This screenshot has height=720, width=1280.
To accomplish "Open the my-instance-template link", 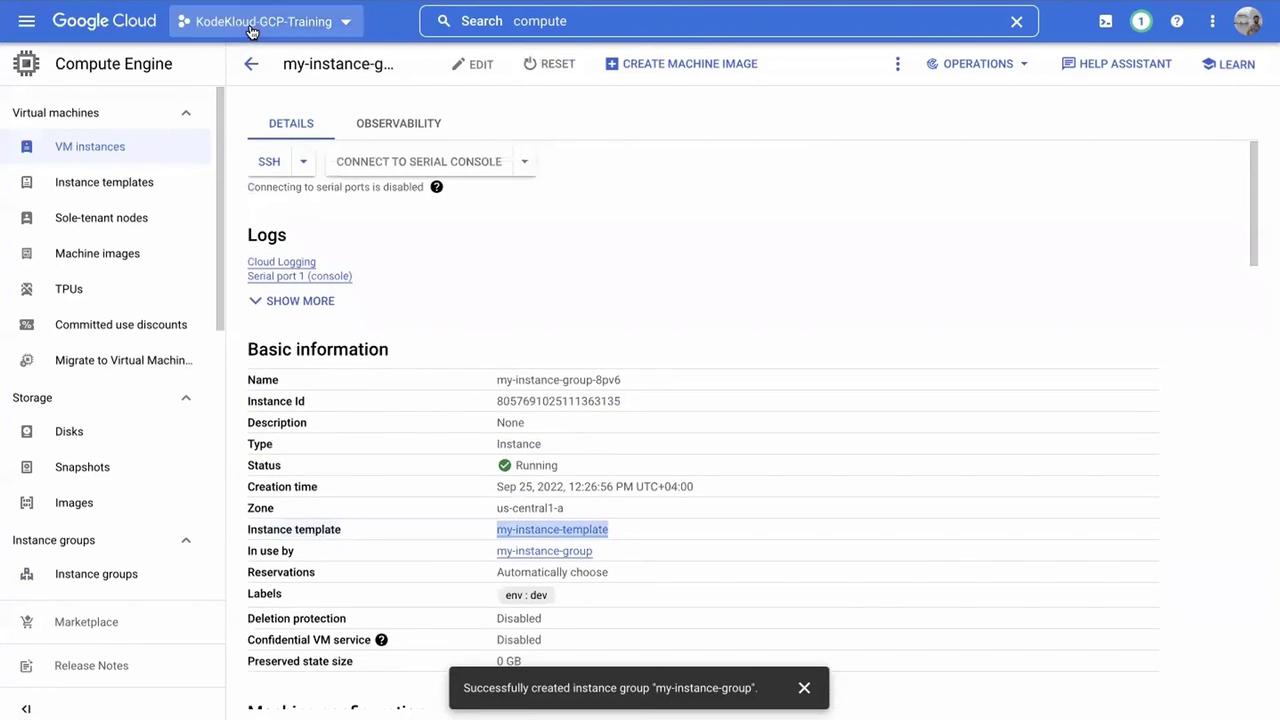I will [x=552, y=530].
